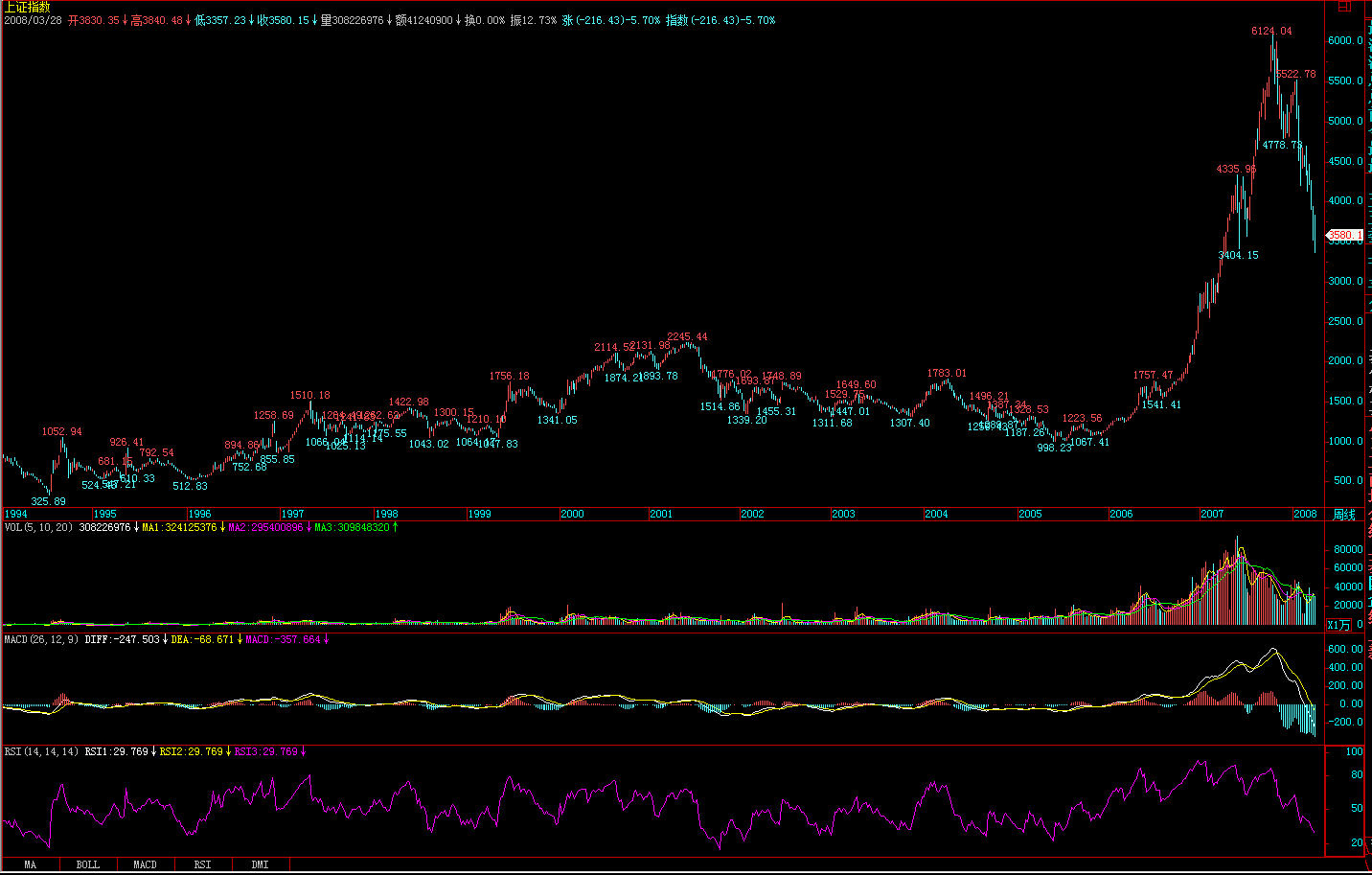The height and width of the screenshot is (875, 1372).
Task: Click the DIFF:-247.503 value
Action: pyautogui.click(x=122, y=640)
